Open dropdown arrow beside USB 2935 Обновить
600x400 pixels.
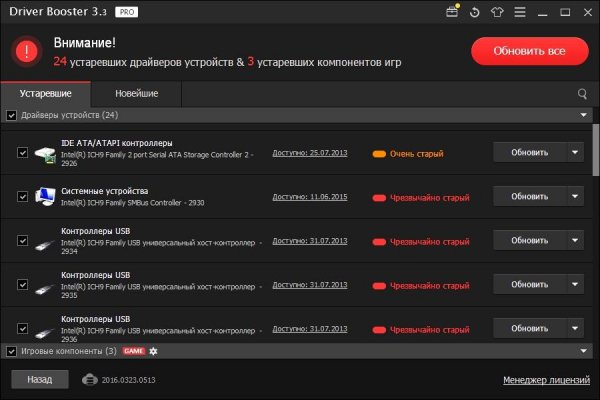point(575,284)
